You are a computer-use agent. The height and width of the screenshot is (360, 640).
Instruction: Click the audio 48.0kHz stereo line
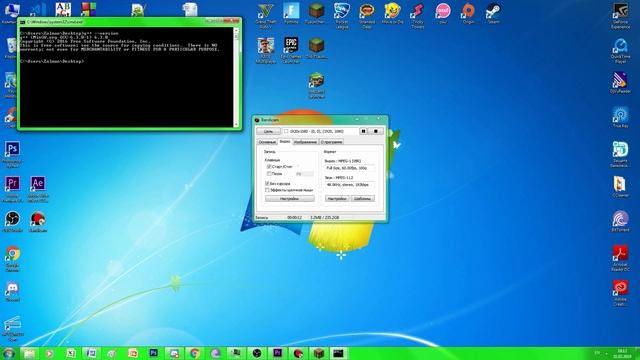pyautogui.click(x=350, y=185)
